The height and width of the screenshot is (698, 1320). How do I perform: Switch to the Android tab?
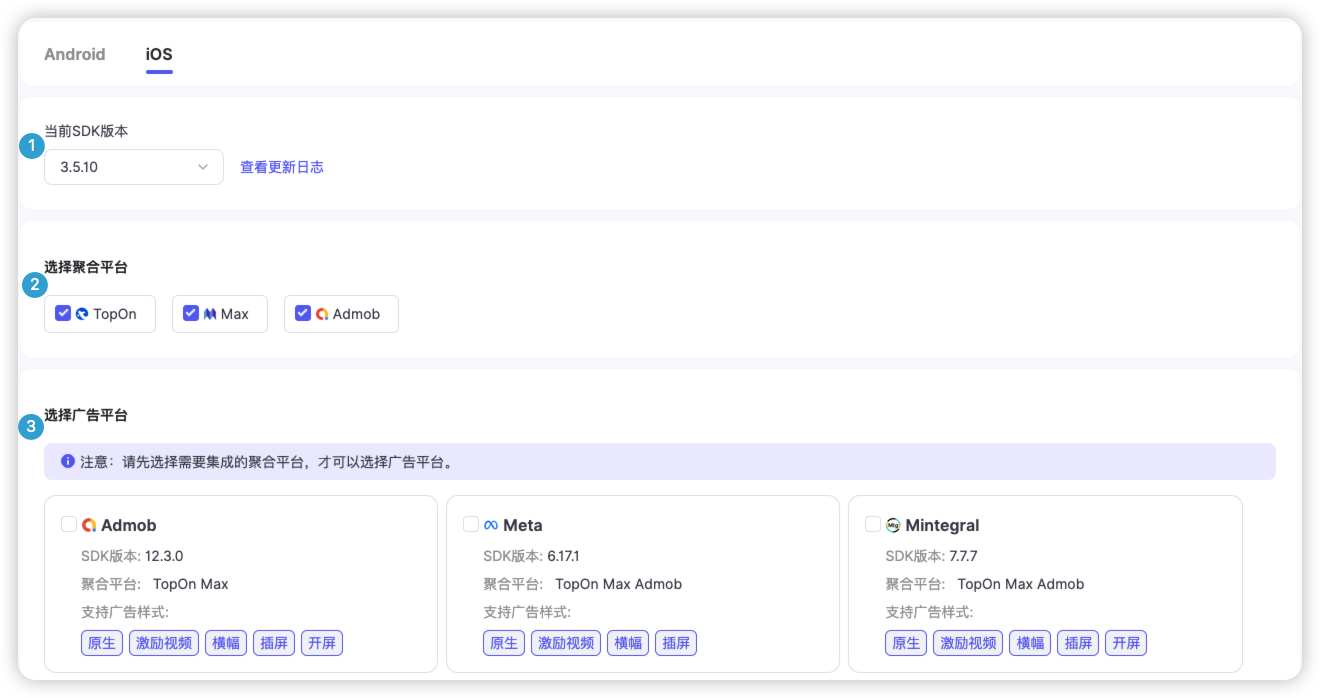[x=75, y=54]
